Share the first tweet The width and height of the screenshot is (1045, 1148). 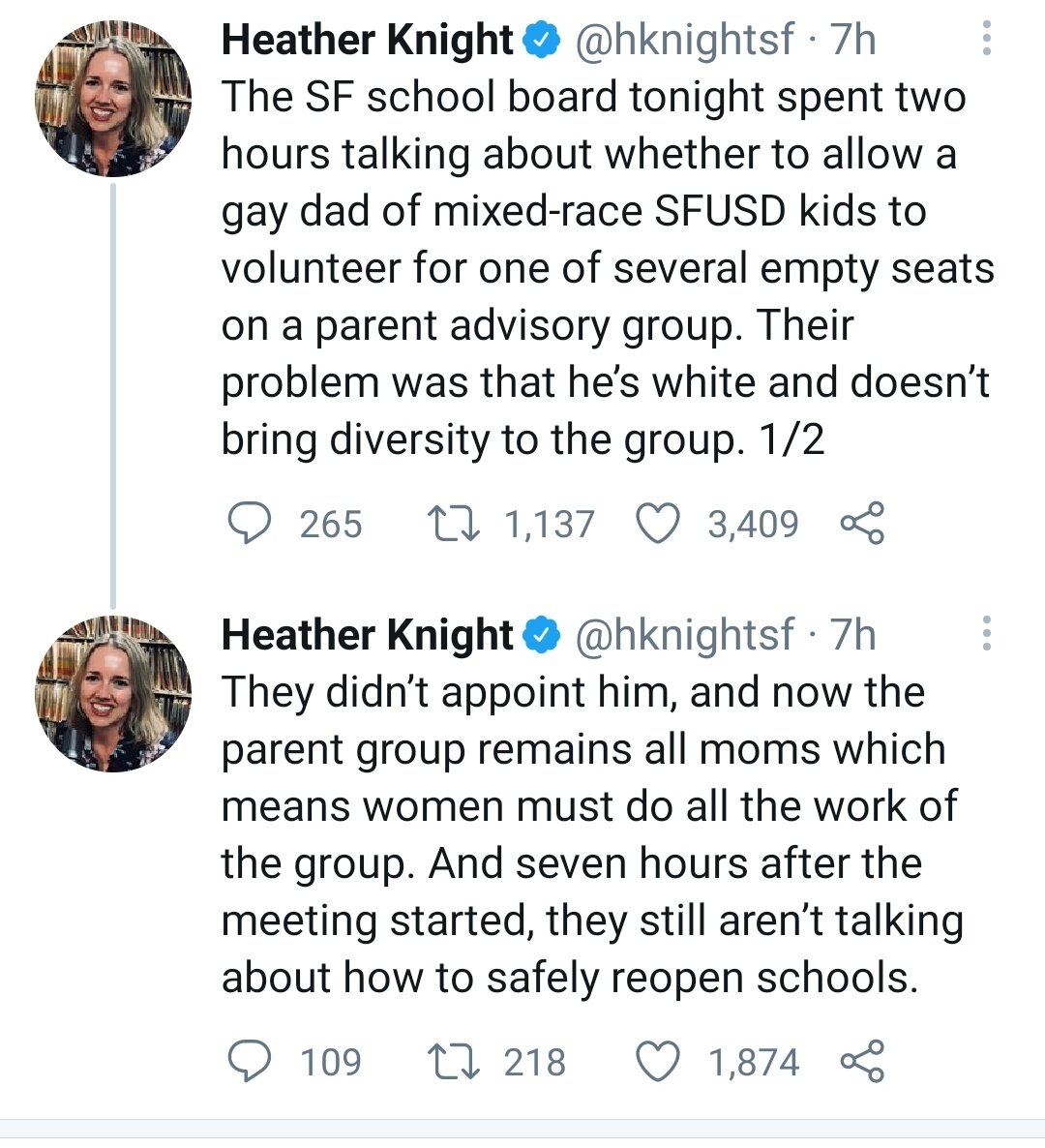[x=861, y=524]
